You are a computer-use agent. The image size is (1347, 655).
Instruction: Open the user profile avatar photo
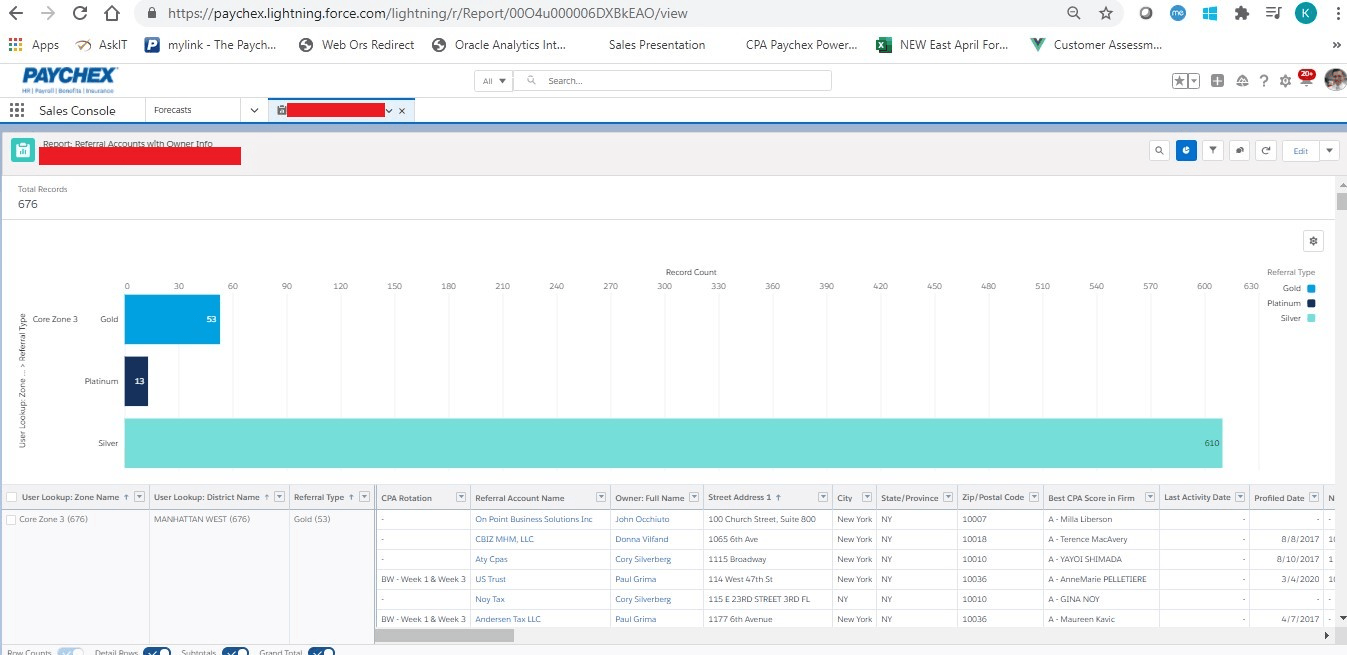pyautogui.click(x=1335, y=80)
